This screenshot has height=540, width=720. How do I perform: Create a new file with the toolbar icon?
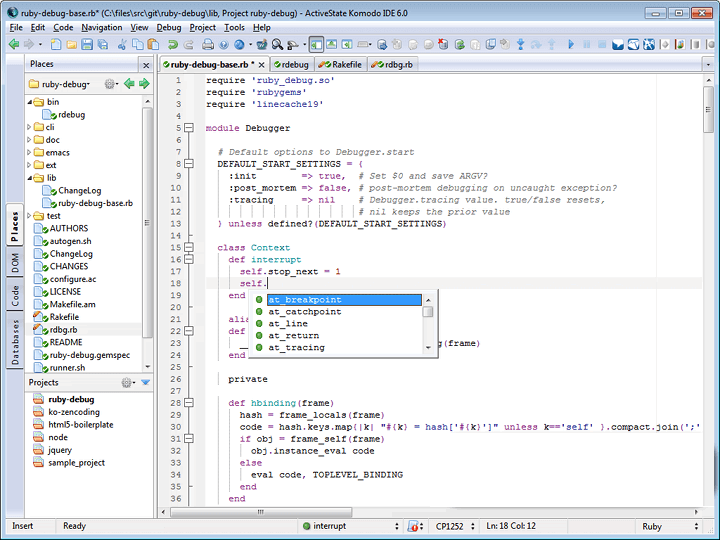(56, 45)
